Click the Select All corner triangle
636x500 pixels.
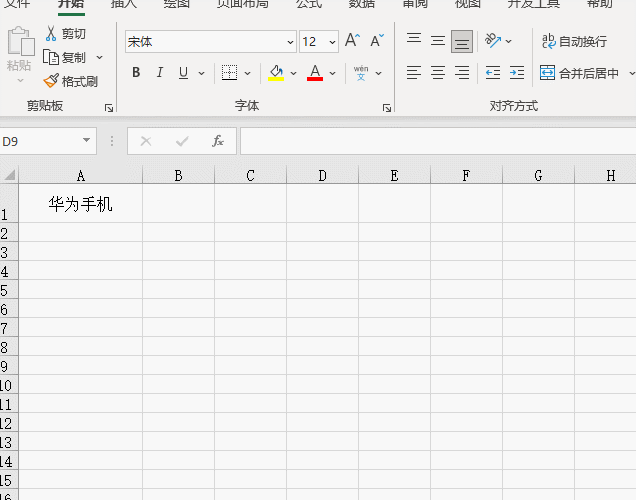(9, 175)
